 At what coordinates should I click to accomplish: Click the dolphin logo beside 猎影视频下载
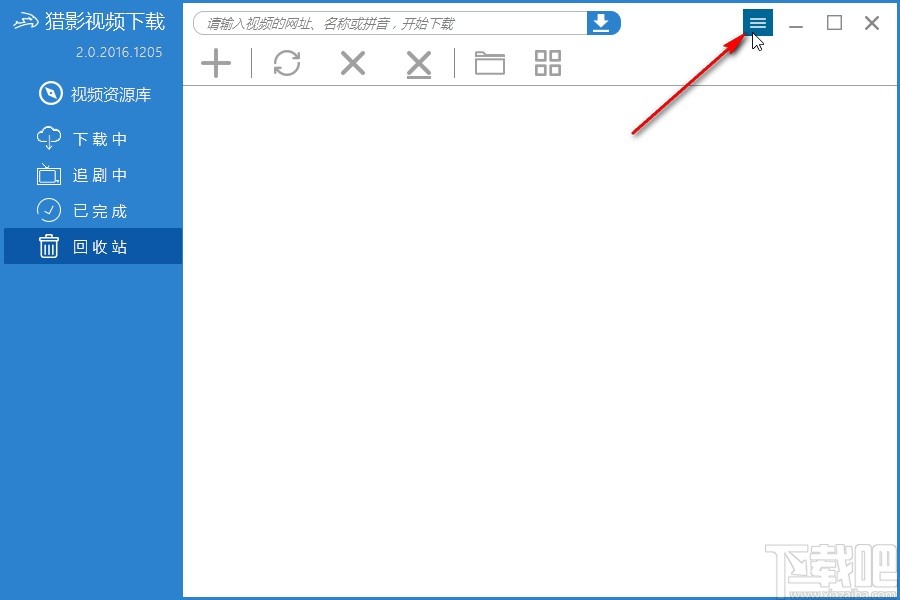(x=26, y=22)
